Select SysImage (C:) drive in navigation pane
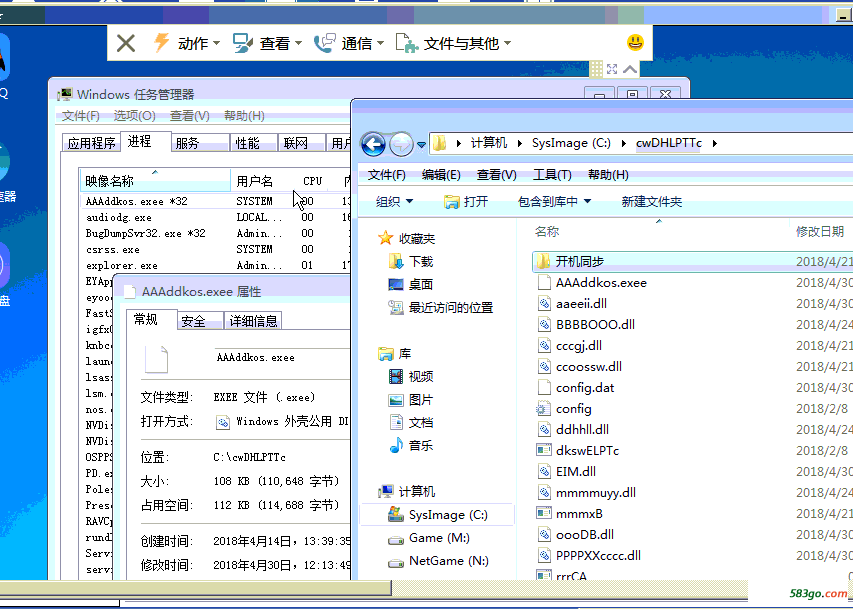The image size is (853, 609). (x=437, y=514)
